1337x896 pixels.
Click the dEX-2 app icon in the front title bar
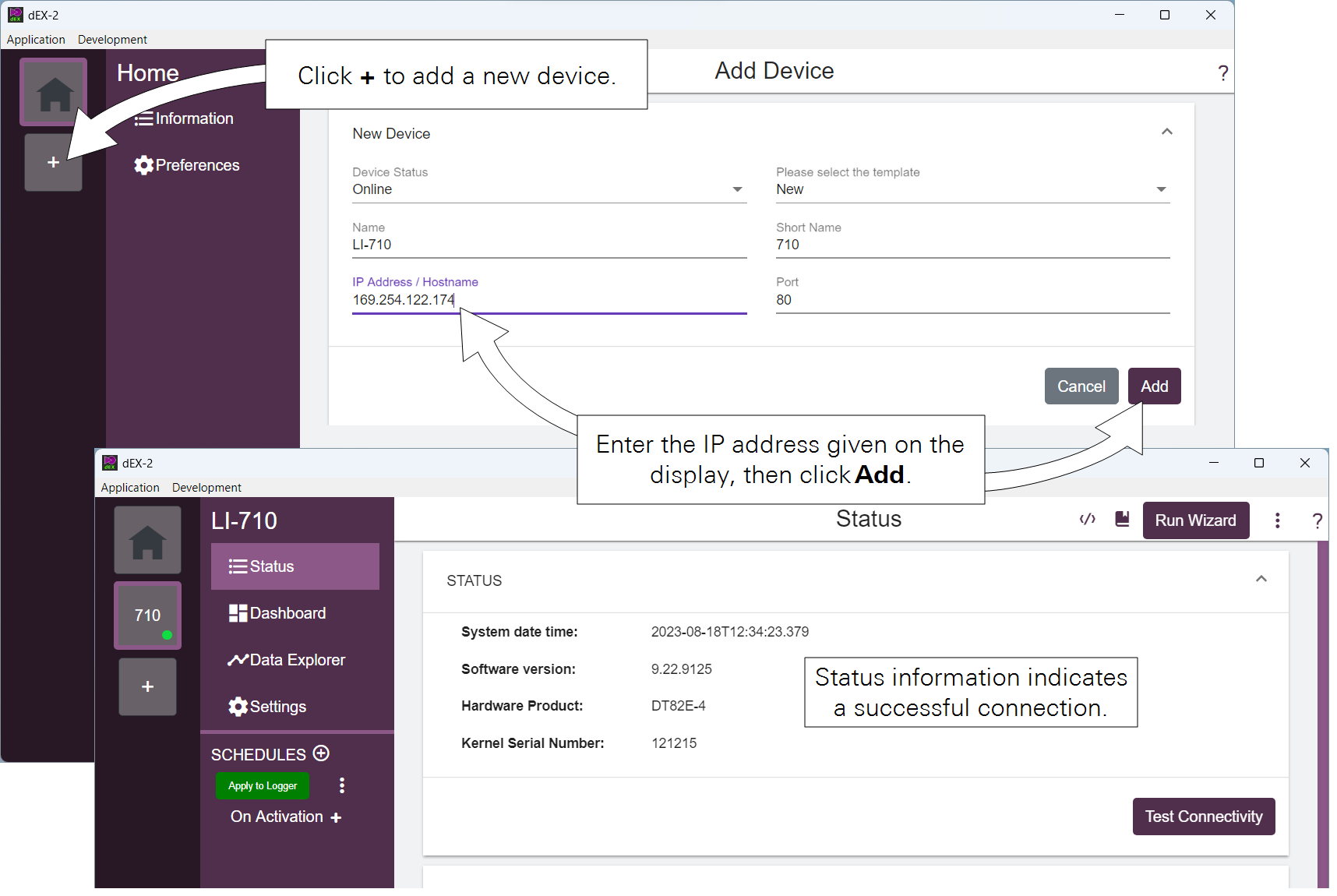(x=110, y=463)
